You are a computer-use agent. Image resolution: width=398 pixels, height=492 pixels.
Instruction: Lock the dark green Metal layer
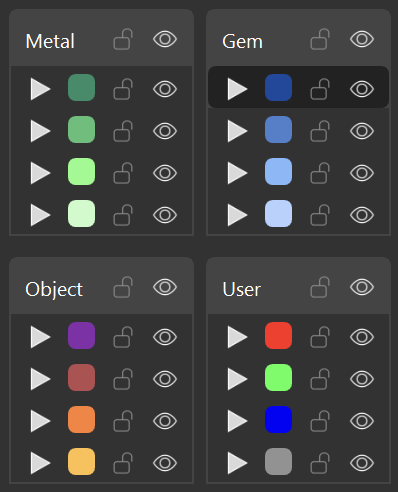[123, 89]
